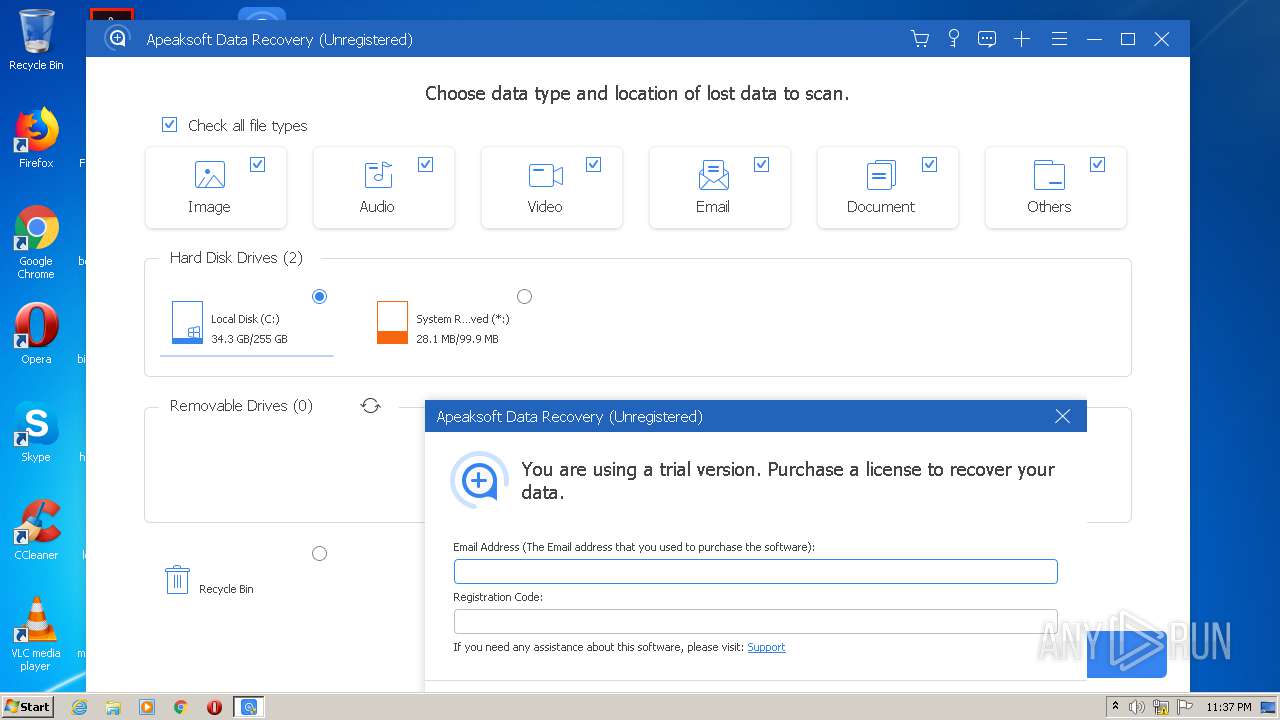Click the volume speaker tray icon
The width and height of the screenshot is (1280, 720).
[1137, 707]
